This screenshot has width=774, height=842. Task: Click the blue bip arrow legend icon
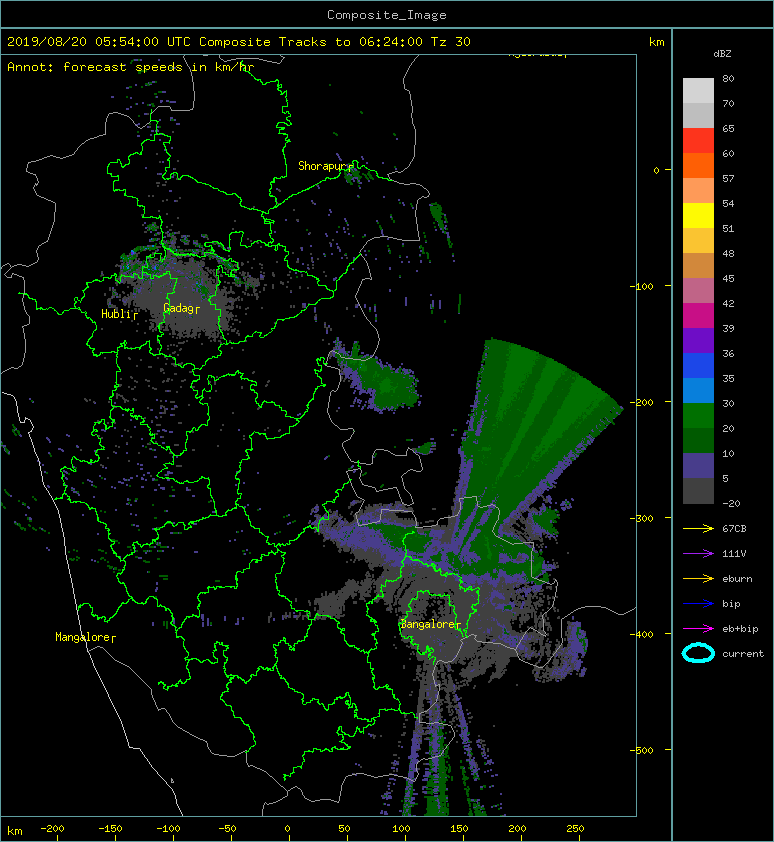[x=698, y=604]
